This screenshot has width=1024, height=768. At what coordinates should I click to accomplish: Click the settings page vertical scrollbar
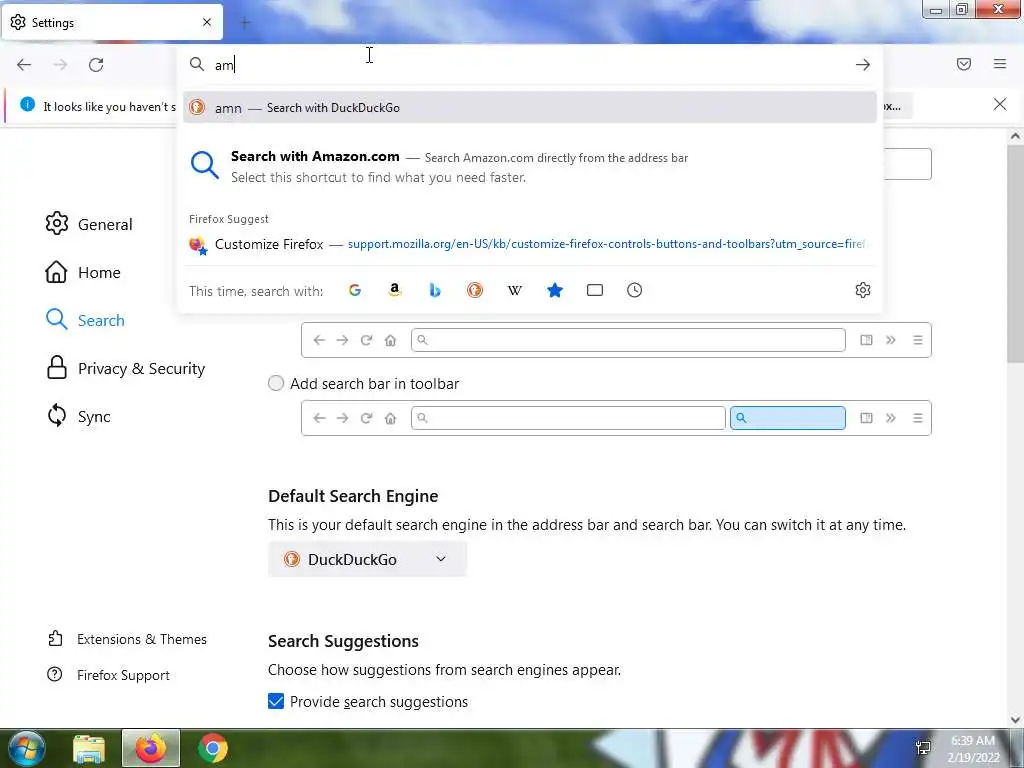coord(1015,253)
